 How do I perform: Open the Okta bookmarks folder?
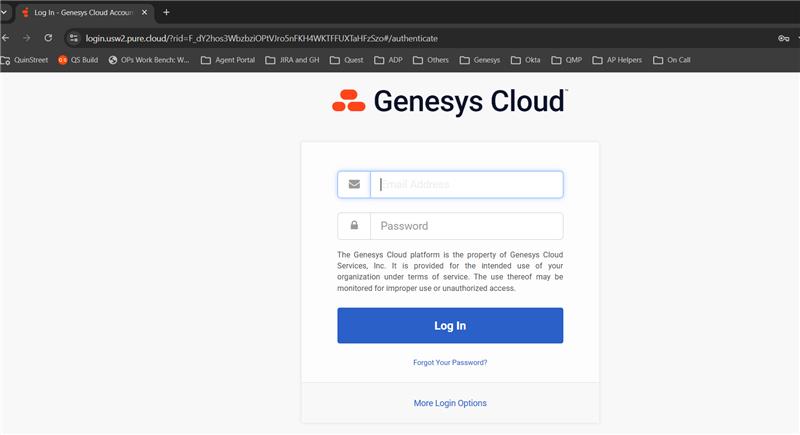526,60
